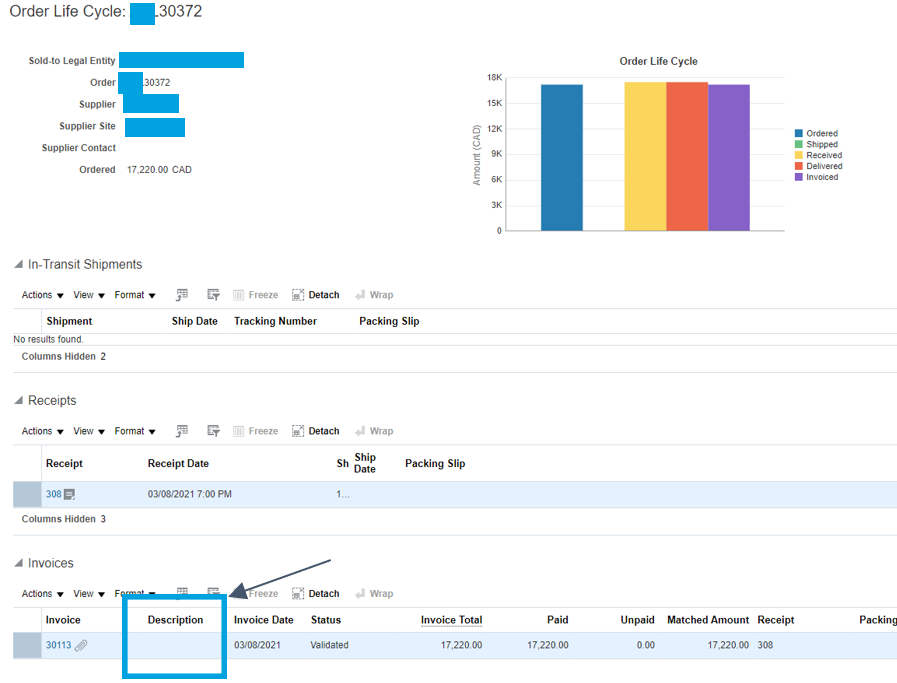
Task: Sort by the Invoice Total column header
Action: click(451, 620)
